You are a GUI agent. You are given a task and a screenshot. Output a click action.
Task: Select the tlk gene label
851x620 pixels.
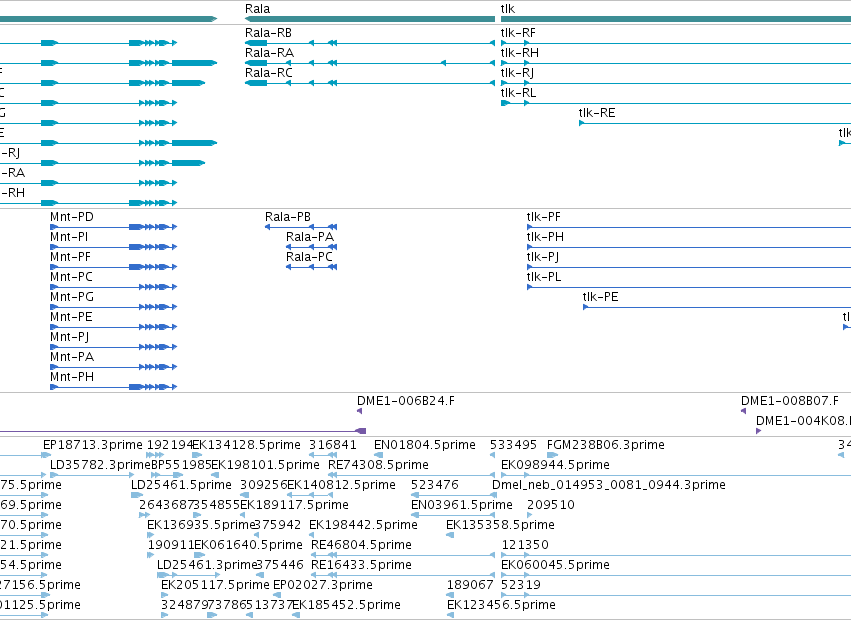click(x=507, y=9)
